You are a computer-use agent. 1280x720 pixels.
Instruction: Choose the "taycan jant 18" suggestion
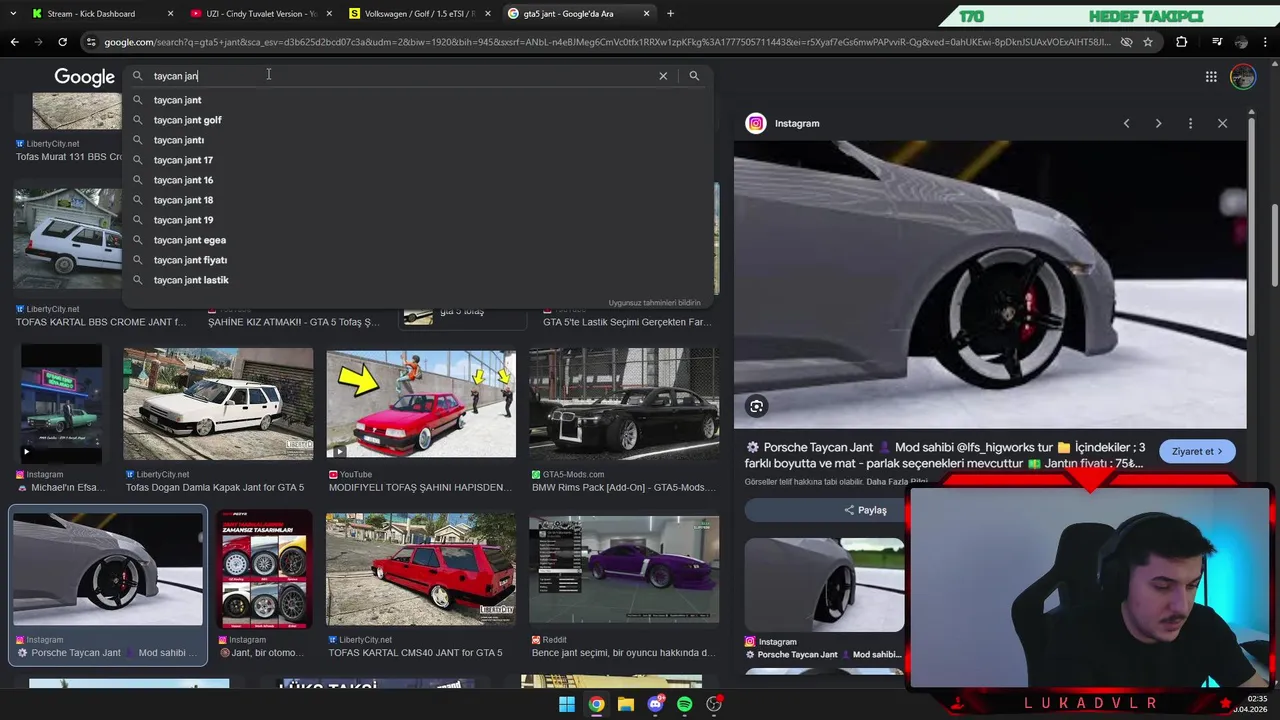(418, 200)
